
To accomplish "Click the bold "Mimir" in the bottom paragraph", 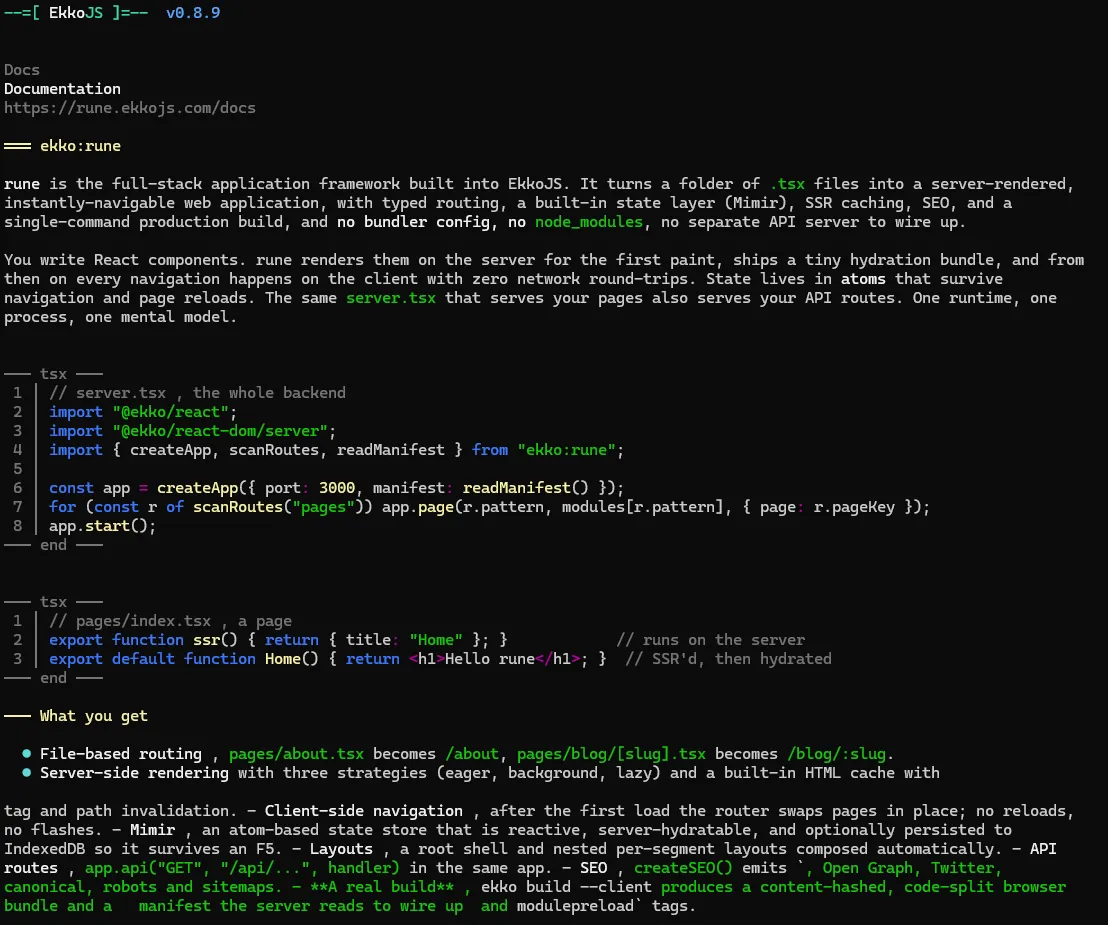I will tap(153, 830).
